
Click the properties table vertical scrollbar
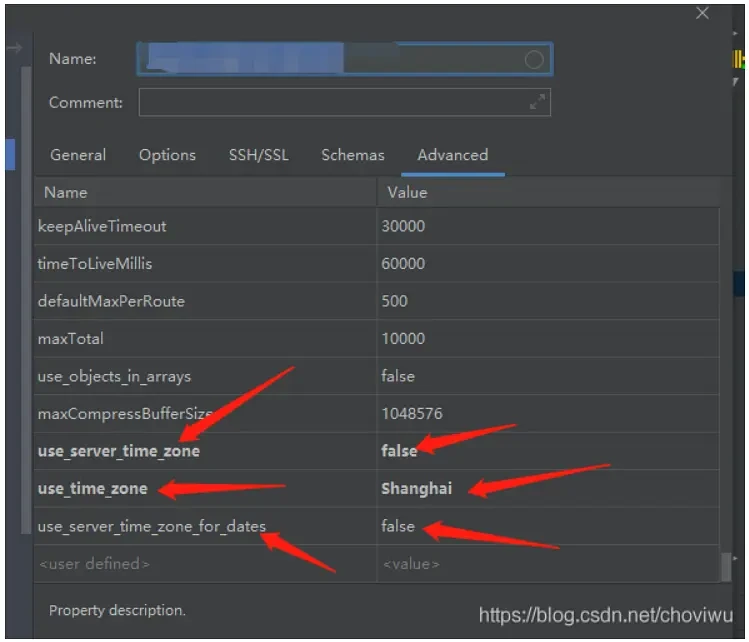click(726, 566)
